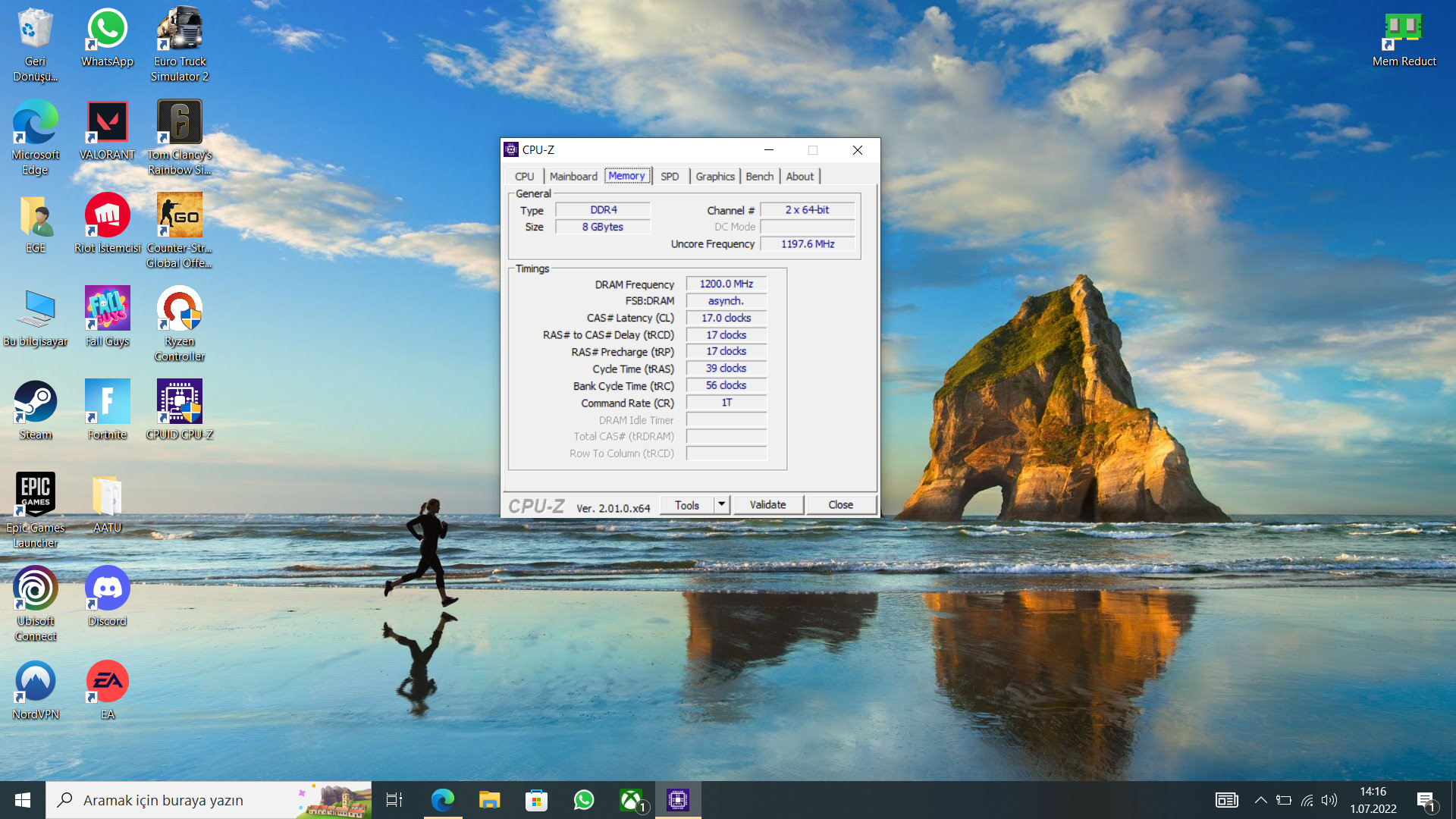Image resolution: width=1456 pixels, height=819 pixels.
Task: Click the Size 8 GBytes value
Action: (603, 227)
